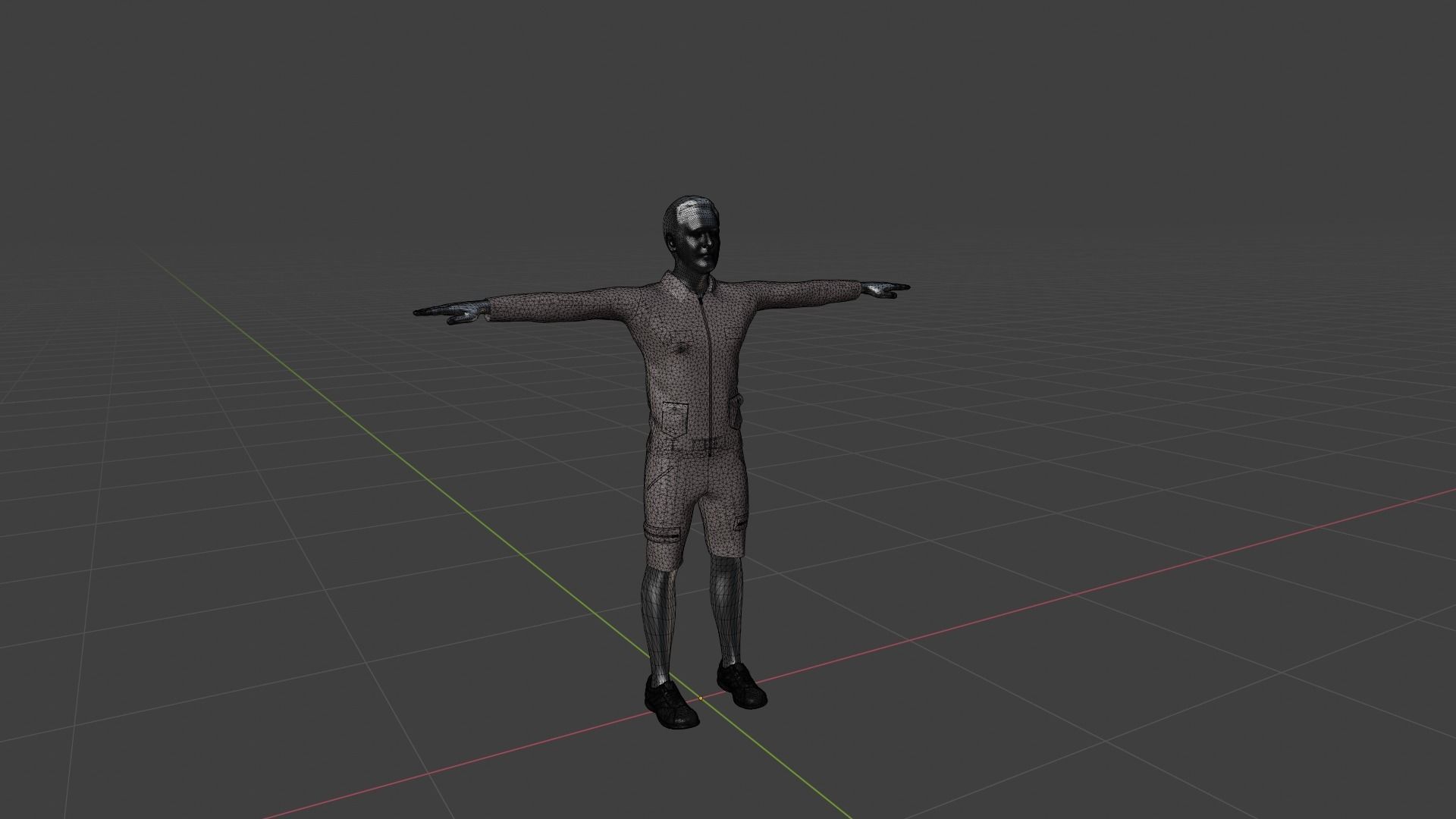
Task: Select the character's head mesh
Action: pos(691,235)
